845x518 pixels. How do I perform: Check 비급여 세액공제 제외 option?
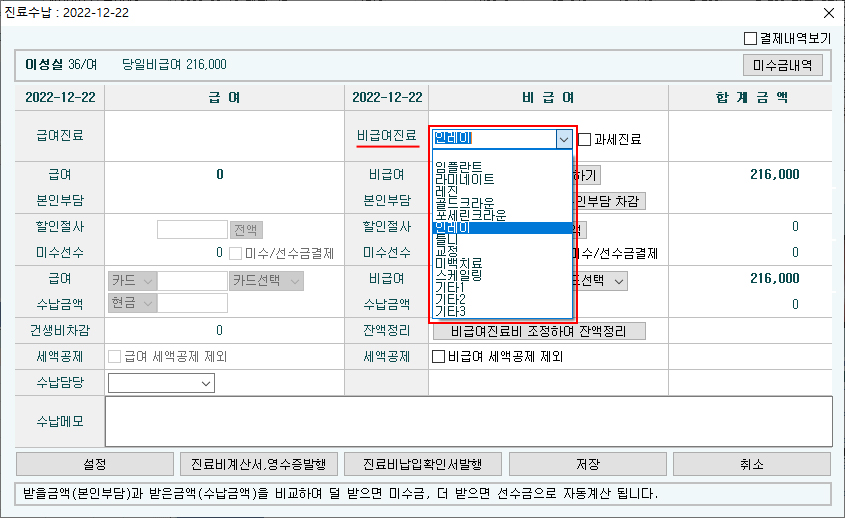tap(438, 357)
